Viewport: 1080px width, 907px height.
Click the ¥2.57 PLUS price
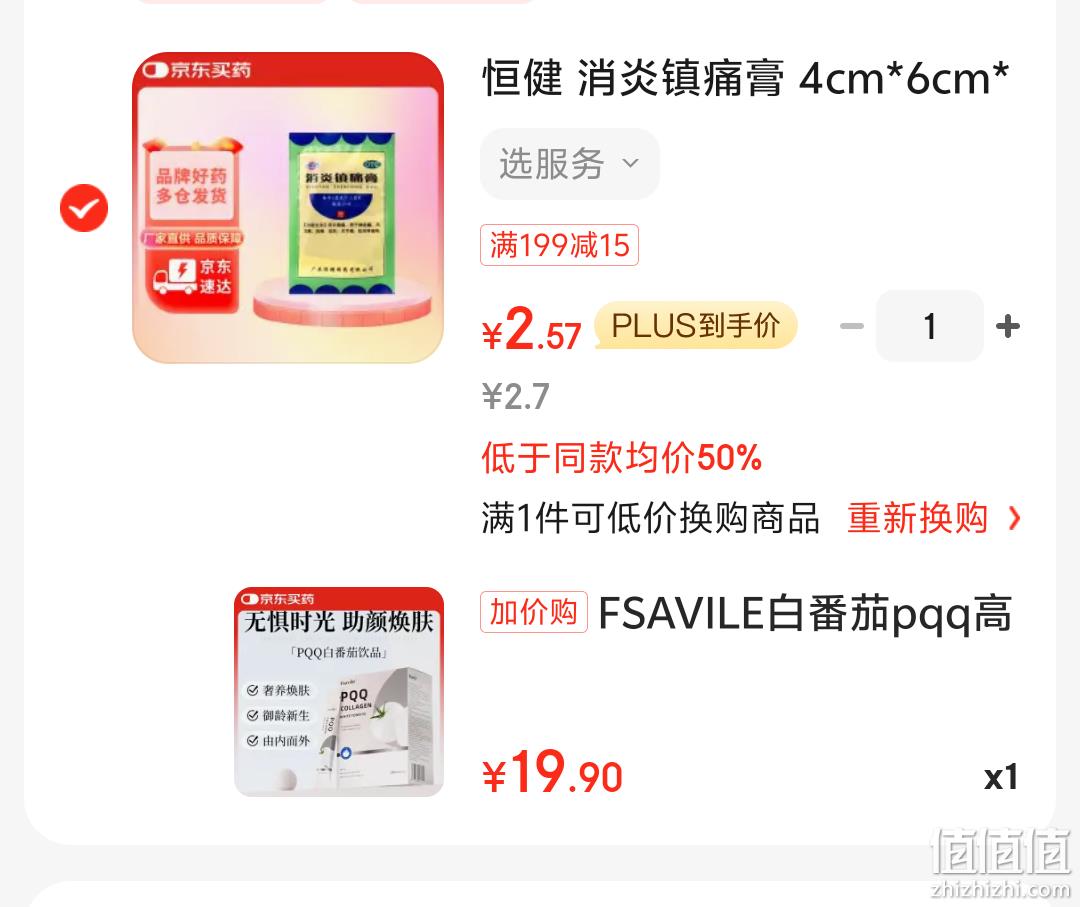pos(531,329)
